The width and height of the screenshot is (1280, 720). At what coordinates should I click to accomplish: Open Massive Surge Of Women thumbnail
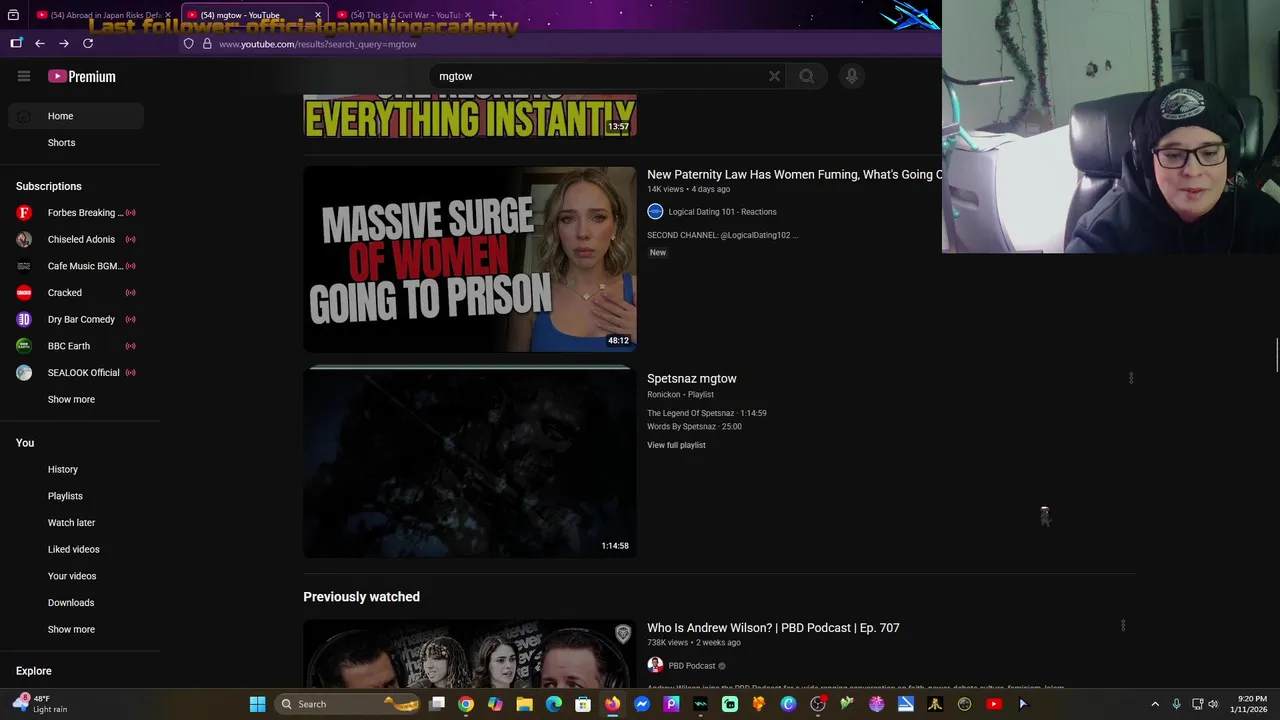(x=470, y=259)
